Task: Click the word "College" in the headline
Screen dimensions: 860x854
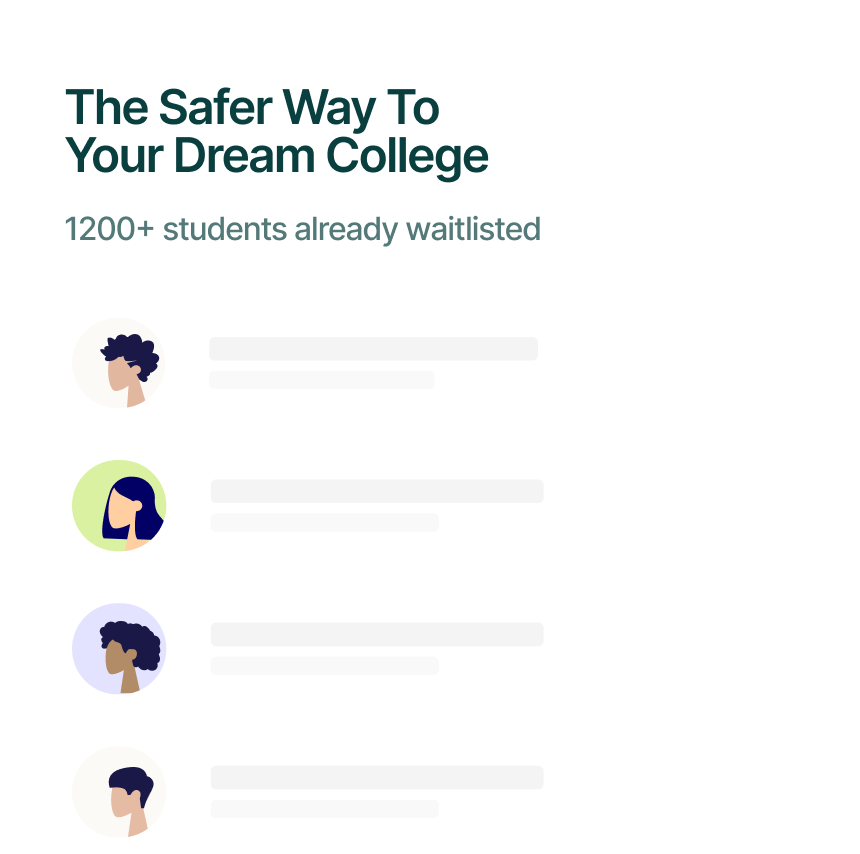Action: [x=407, y=157]
